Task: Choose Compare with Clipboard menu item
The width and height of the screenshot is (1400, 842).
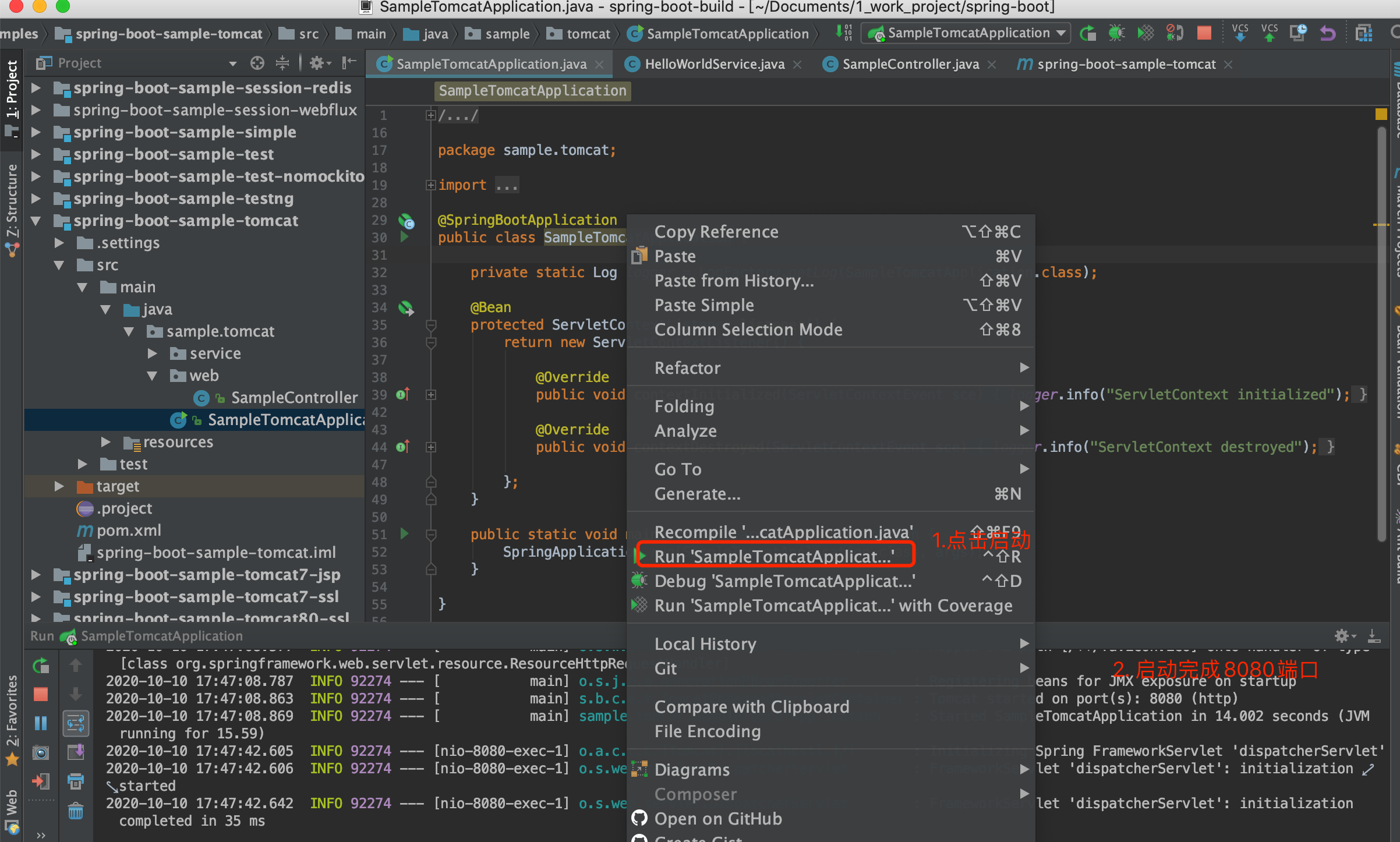Action: point(831,707)
